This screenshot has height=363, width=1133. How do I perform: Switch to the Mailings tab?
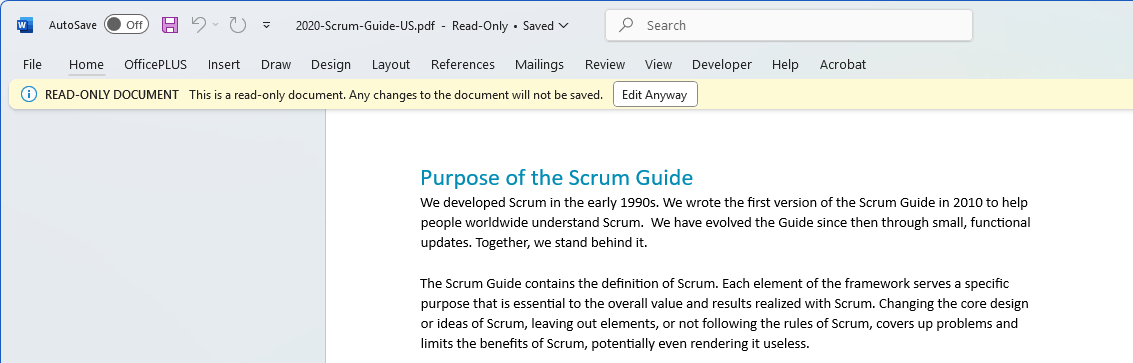(x=540, y=64)
